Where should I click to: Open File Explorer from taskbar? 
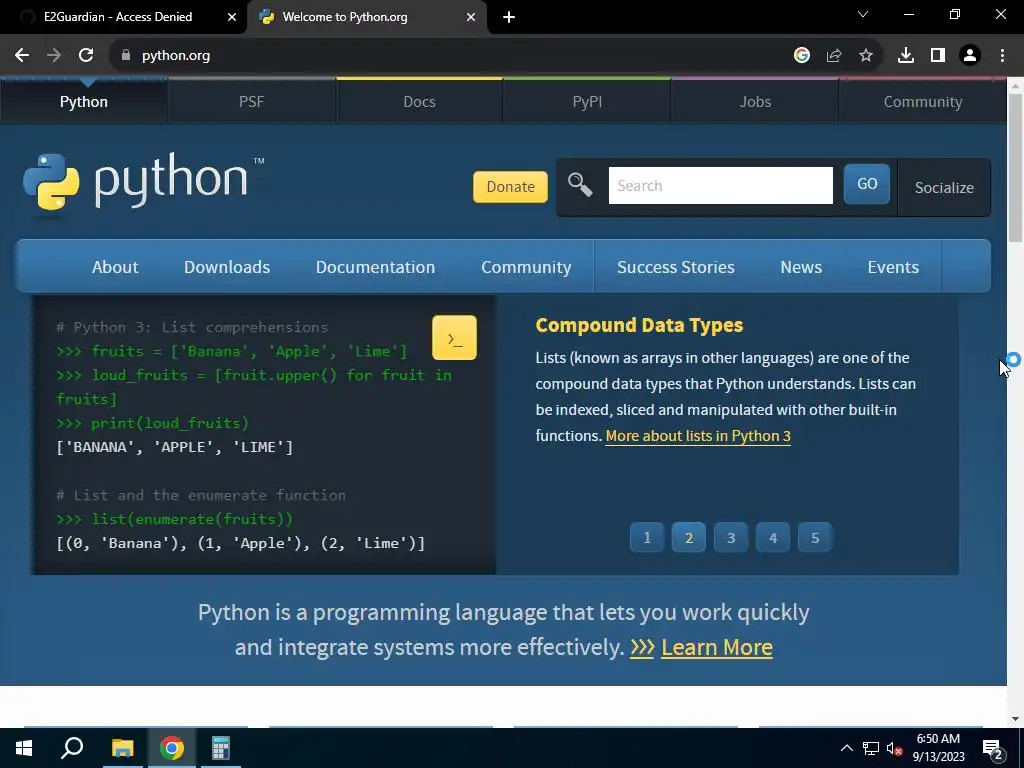(122, 748)
